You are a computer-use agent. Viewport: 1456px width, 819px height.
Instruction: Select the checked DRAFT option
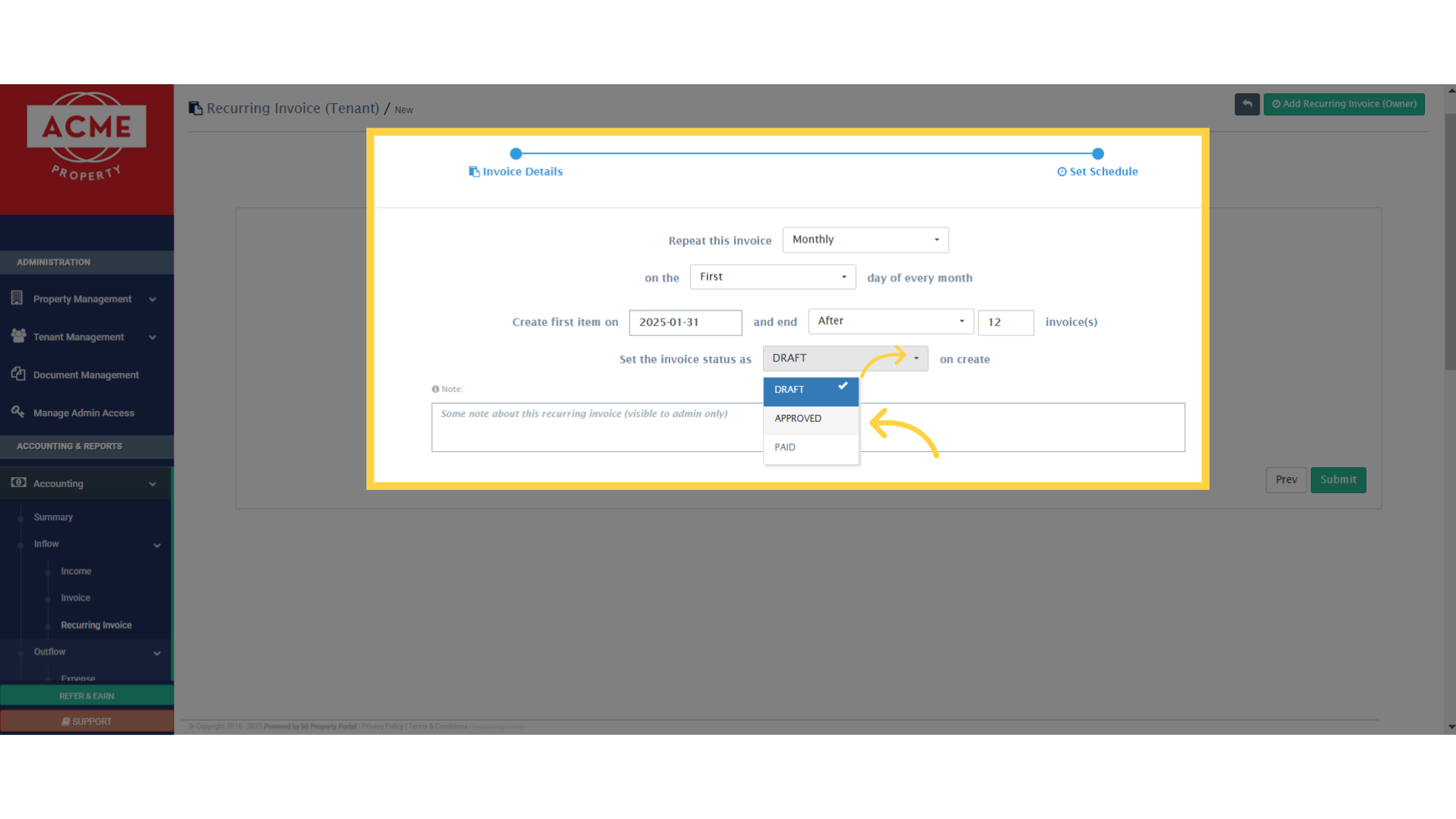[x=810, y=390]
